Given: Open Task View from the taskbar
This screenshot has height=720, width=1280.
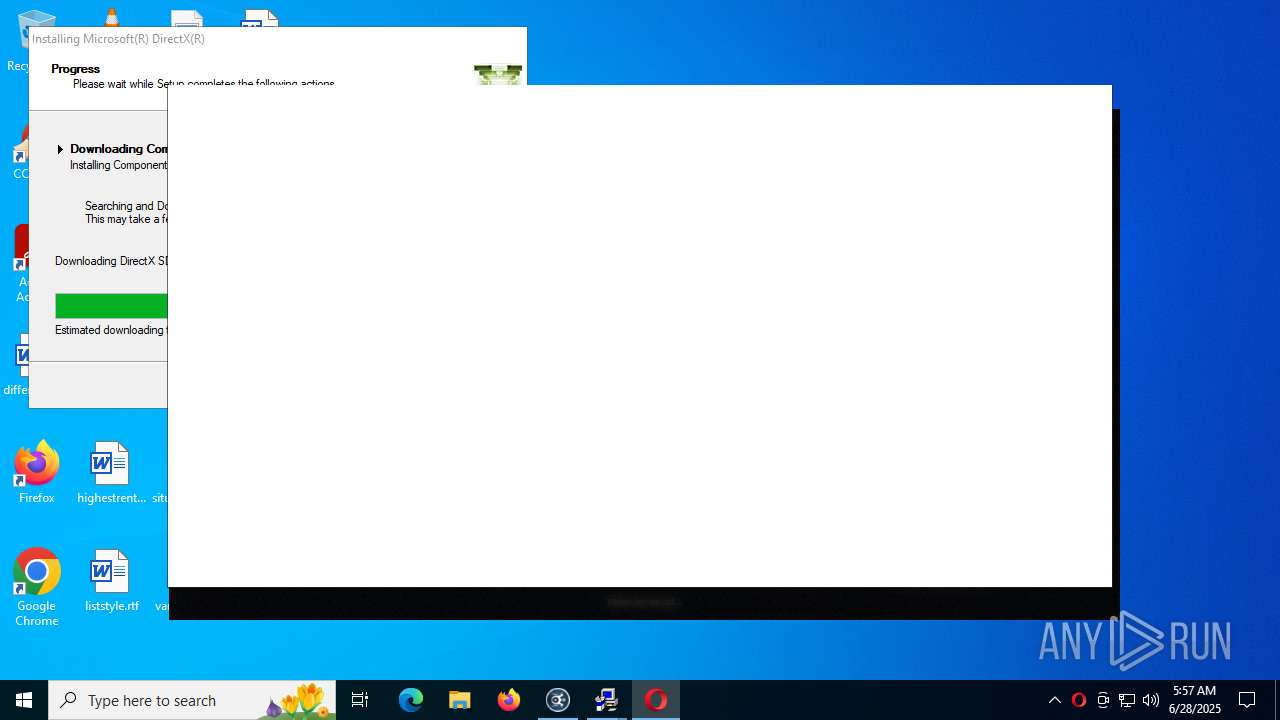Looking at the screenshot, I should (360, 700).
